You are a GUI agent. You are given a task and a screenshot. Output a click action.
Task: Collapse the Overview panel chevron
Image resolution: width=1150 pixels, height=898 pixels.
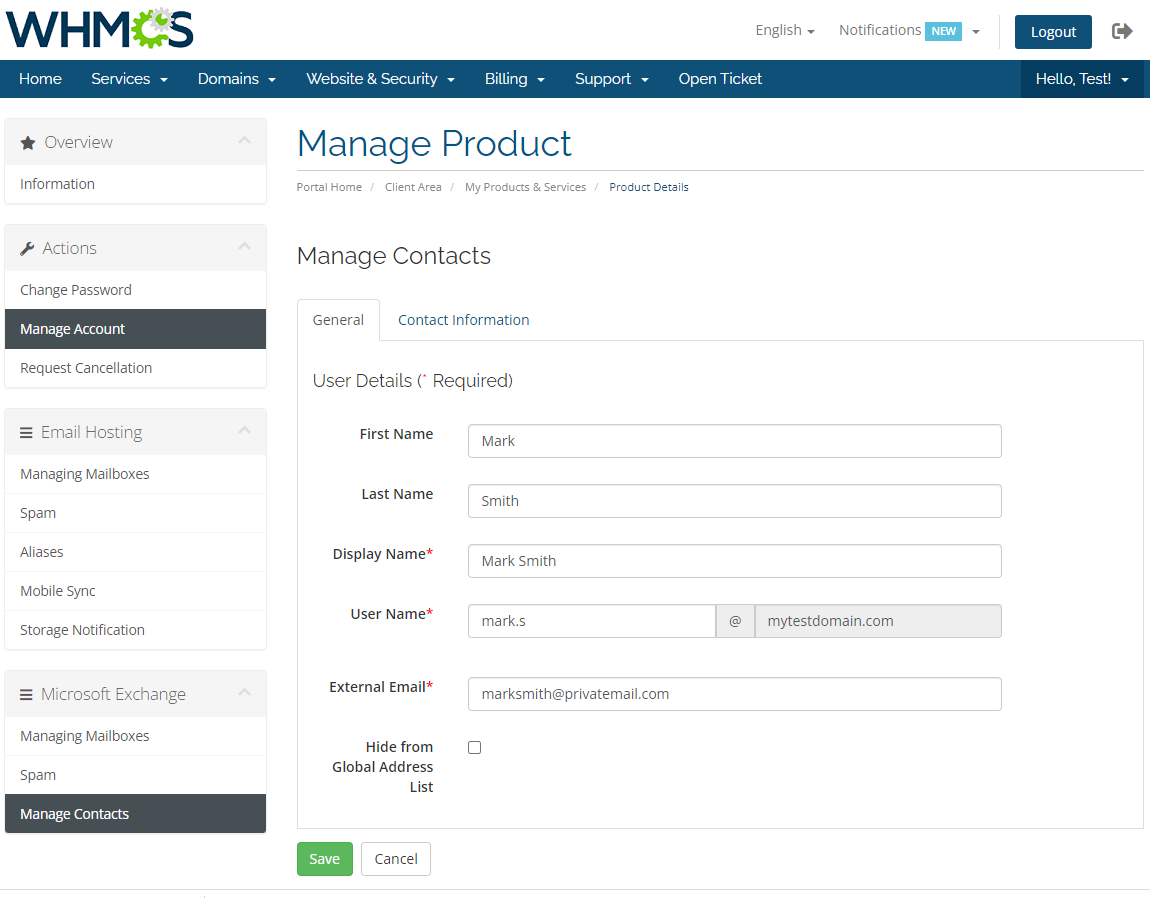[244, 140]
